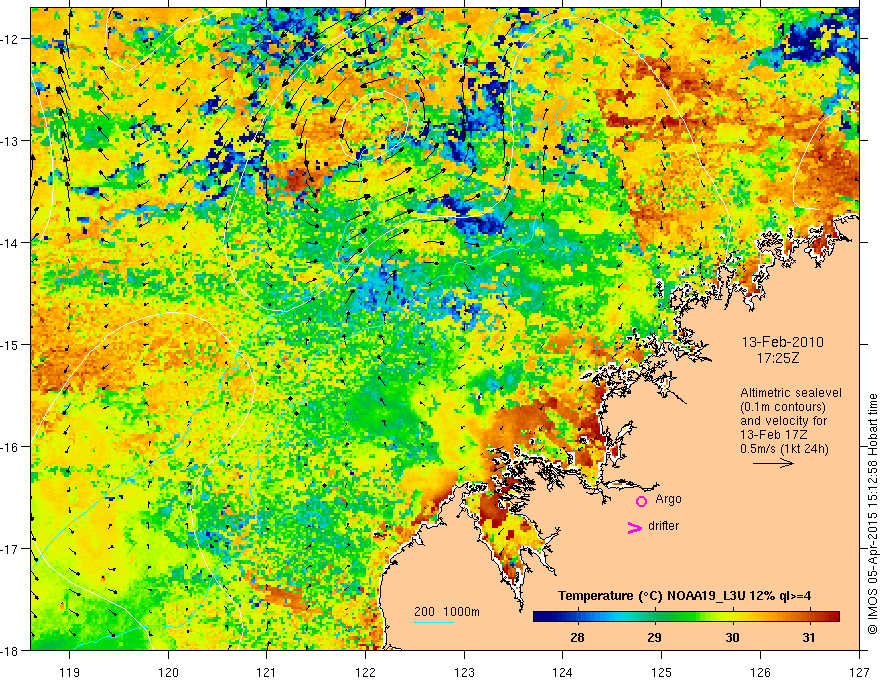Click the 'Altimetric sealevel' legend line
This screenshot has height=680, width=880.
point(791,393)
